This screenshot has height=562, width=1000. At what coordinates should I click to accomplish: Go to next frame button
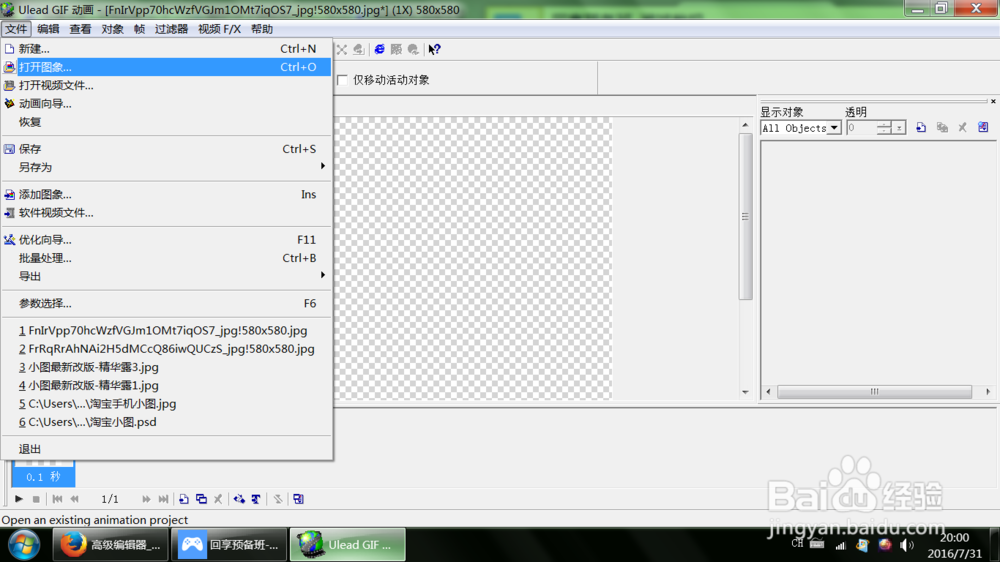pos(146,499)
